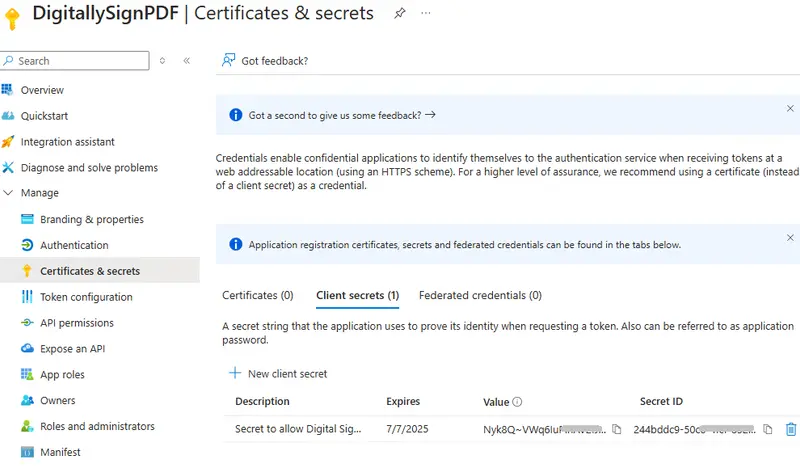Open Token configuration
800x468 pixels.
[x=86, y=297]
